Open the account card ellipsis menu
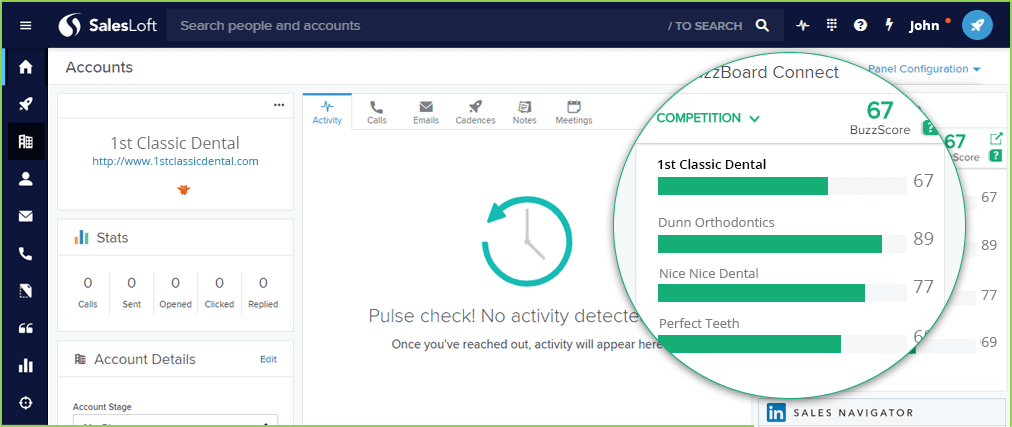The height and width of the screenshot is (427, 1012). [x=279, y=105]
